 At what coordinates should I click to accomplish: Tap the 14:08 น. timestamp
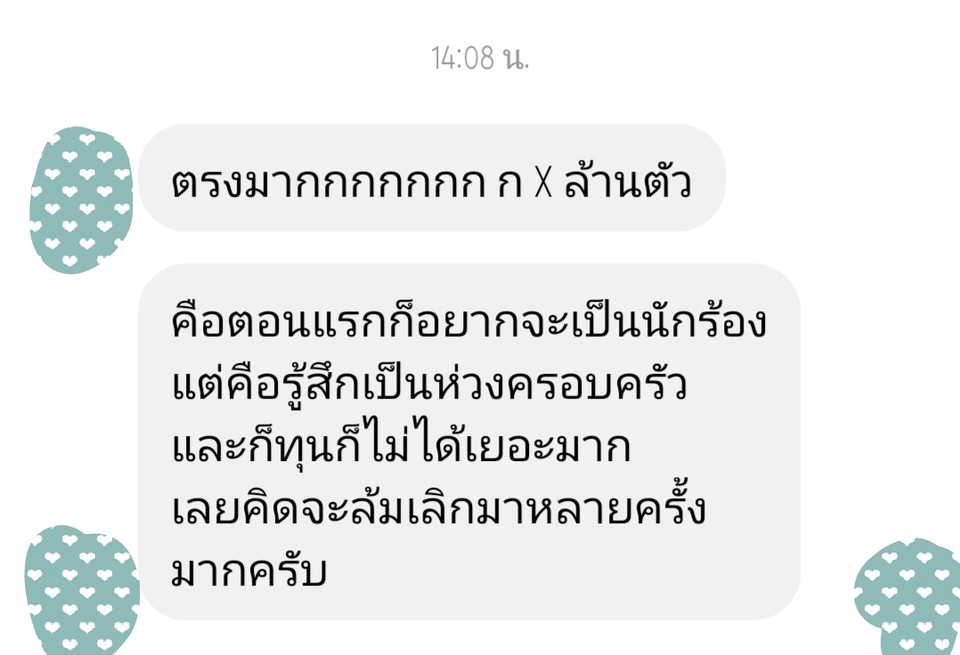tap(479, 58)
